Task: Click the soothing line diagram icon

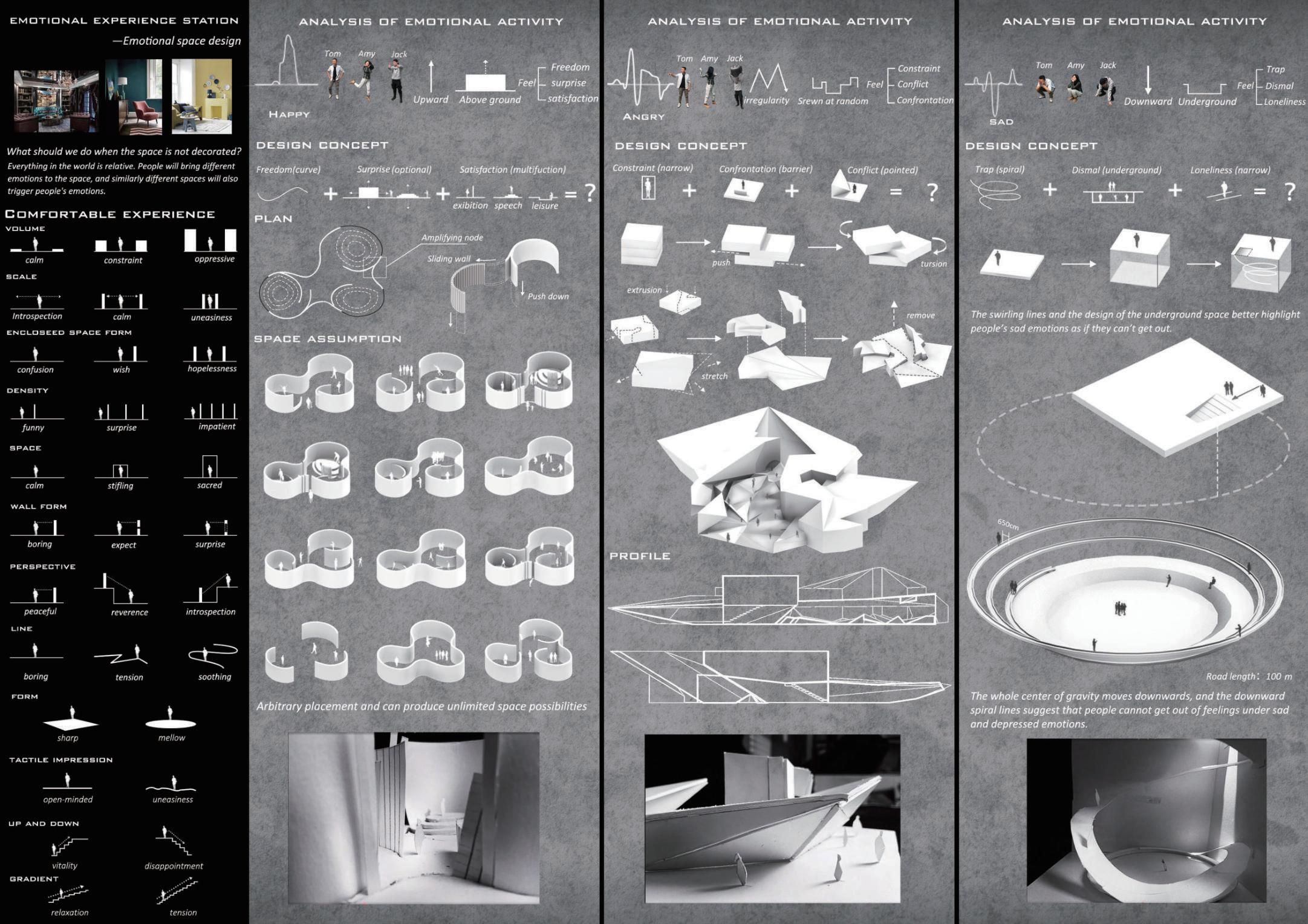Action: point(213,655)
